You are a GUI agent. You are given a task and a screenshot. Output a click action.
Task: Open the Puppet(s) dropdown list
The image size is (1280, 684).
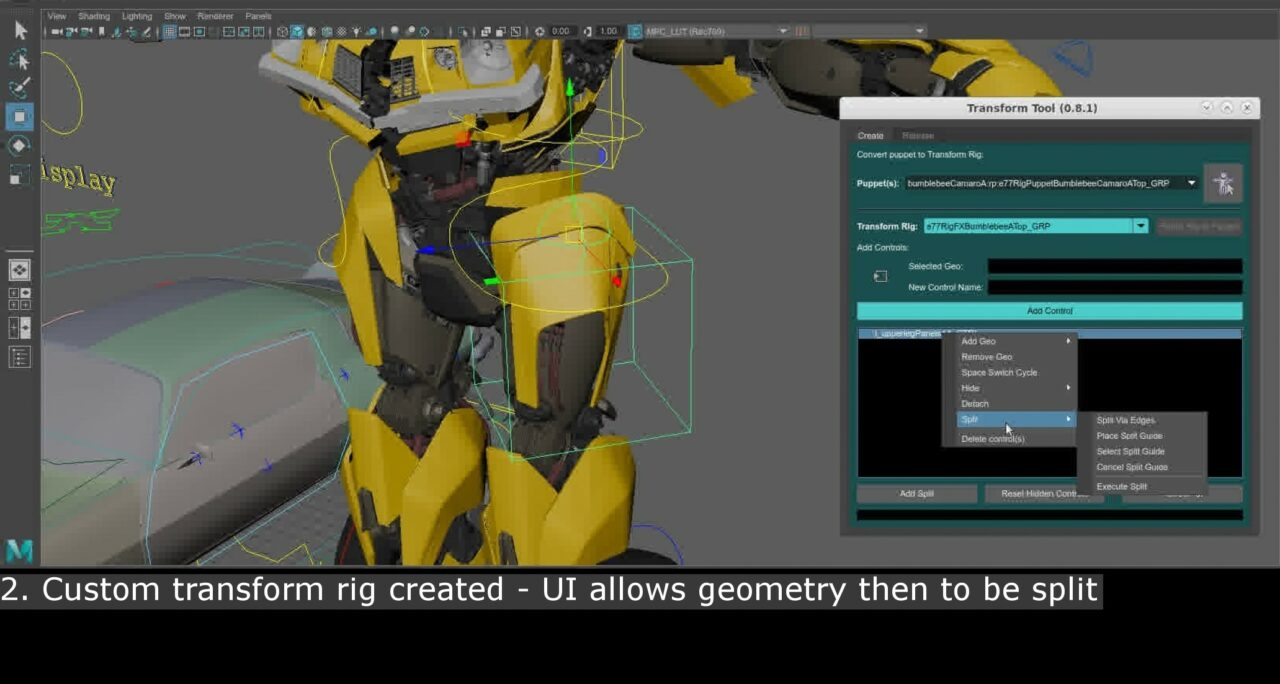(x=1053, y=183)
